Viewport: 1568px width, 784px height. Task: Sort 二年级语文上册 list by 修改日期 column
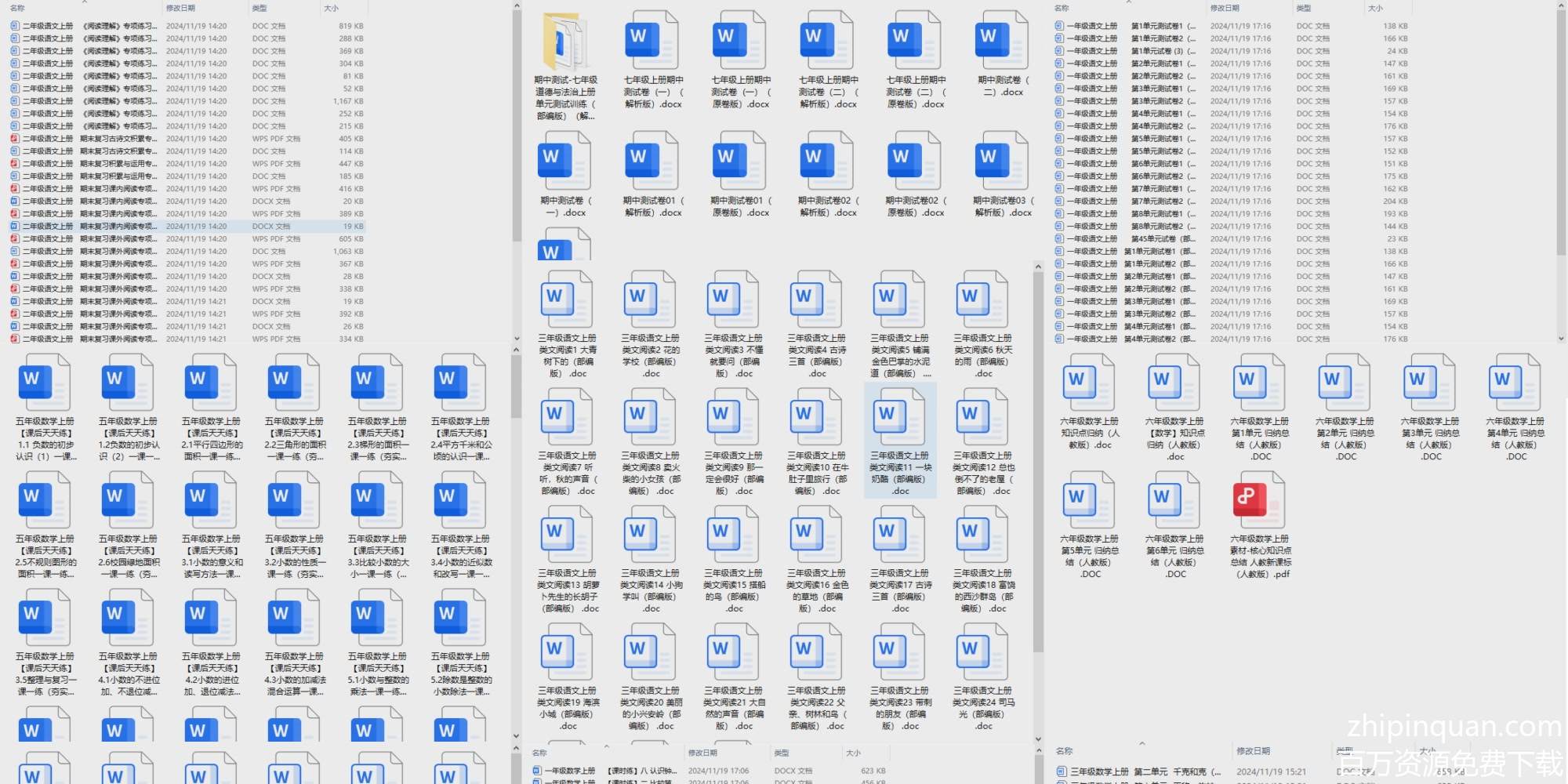click(x=180, y=8)
